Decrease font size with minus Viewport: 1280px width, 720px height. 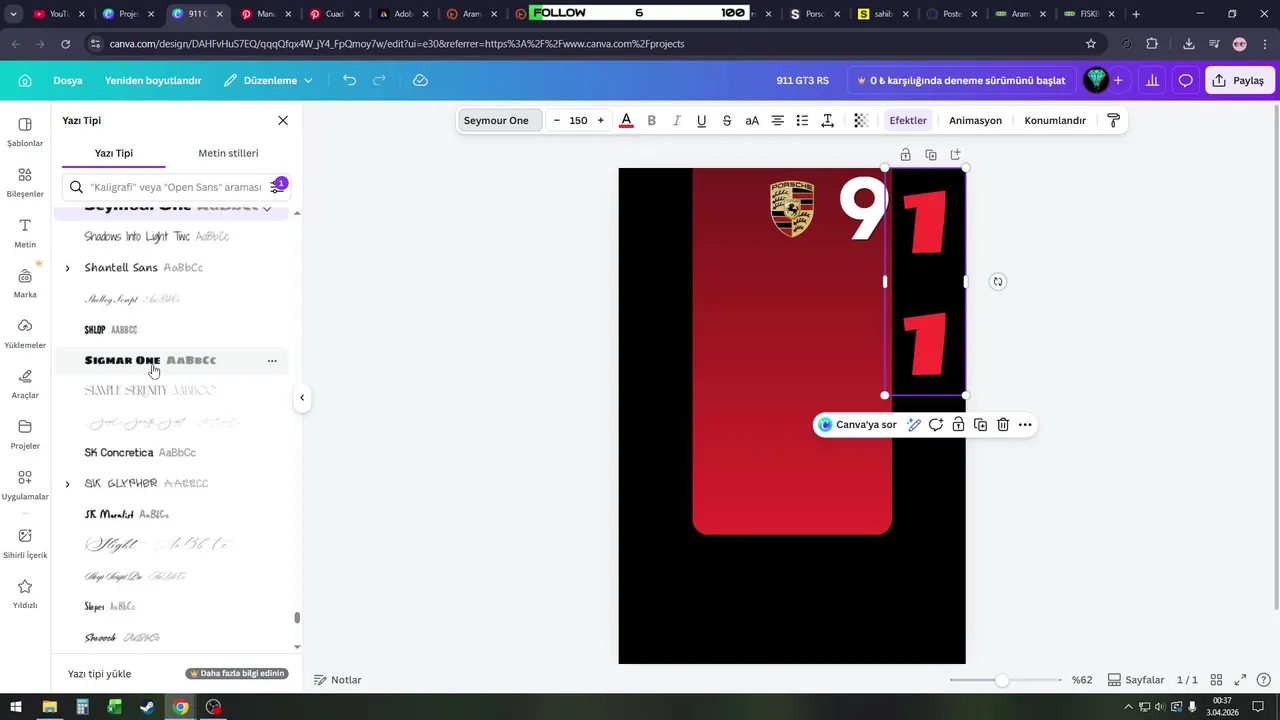click(x=557, y=120)
